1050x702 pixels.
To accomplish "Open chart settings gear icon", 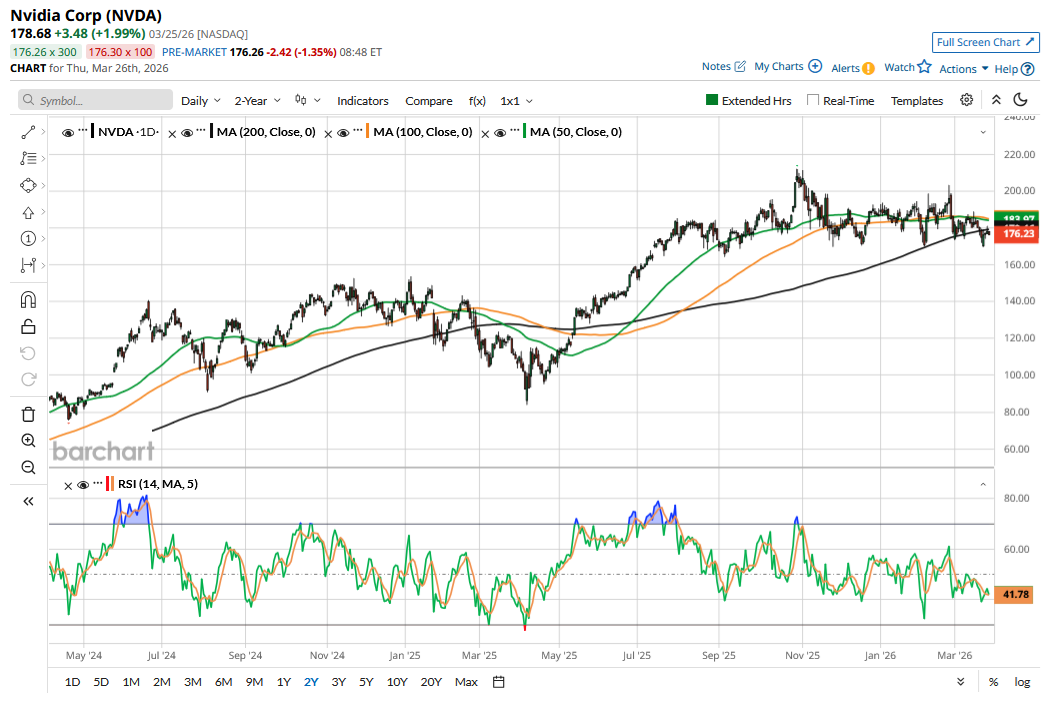I will click(967, 100).
